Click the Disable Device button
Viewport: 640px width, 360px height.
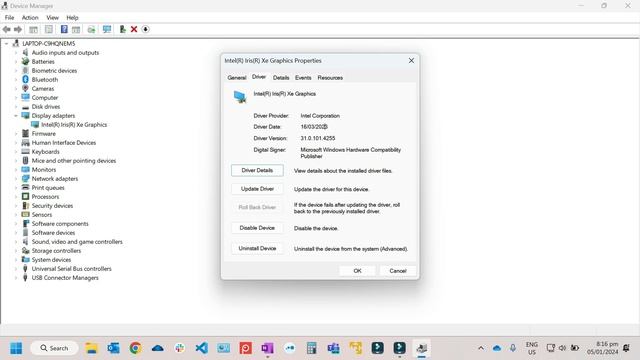click(x=257, y=228)
